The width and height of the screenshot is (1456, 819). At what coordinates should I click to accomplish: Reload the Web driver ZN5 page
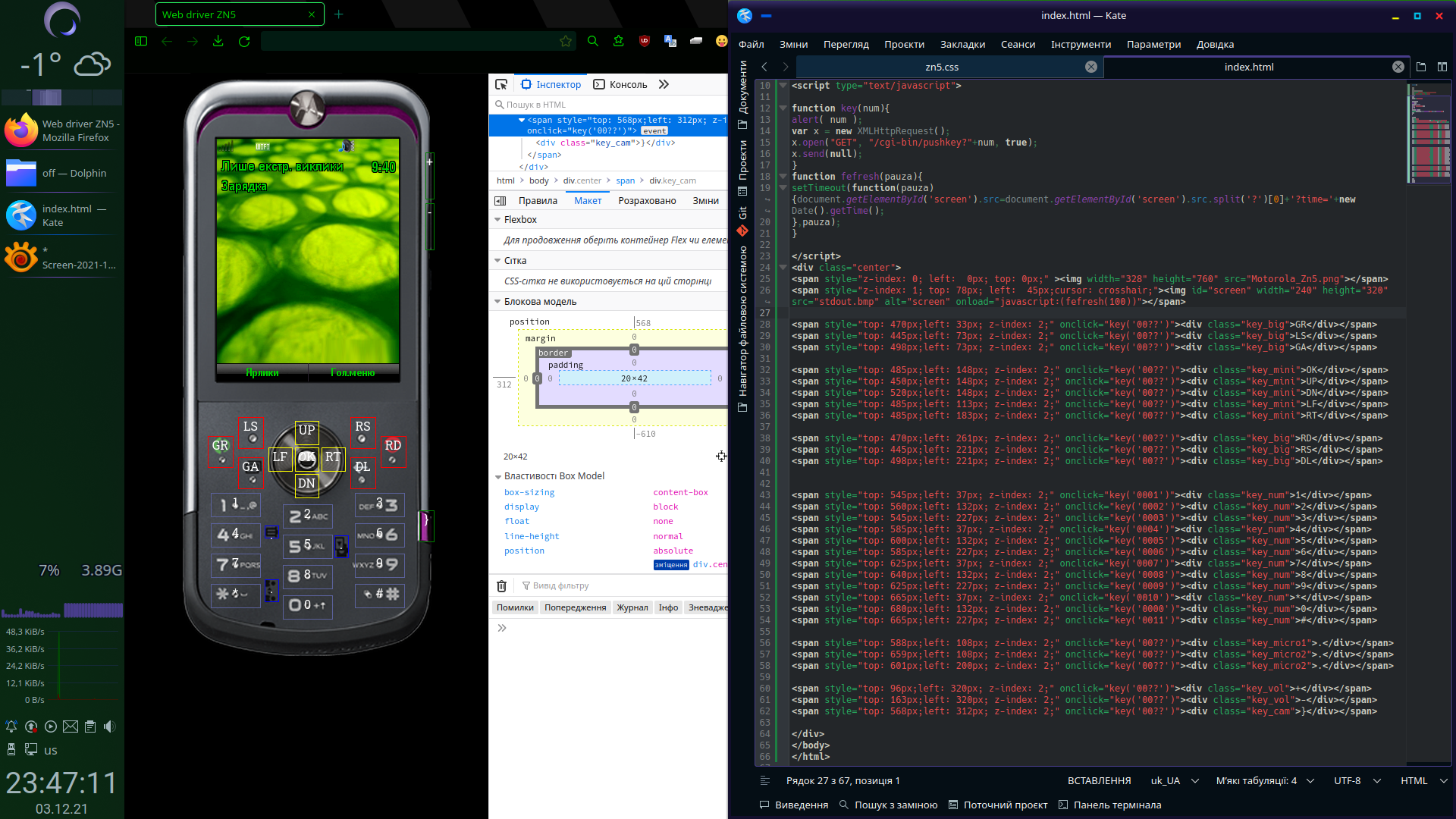[244, 42]
